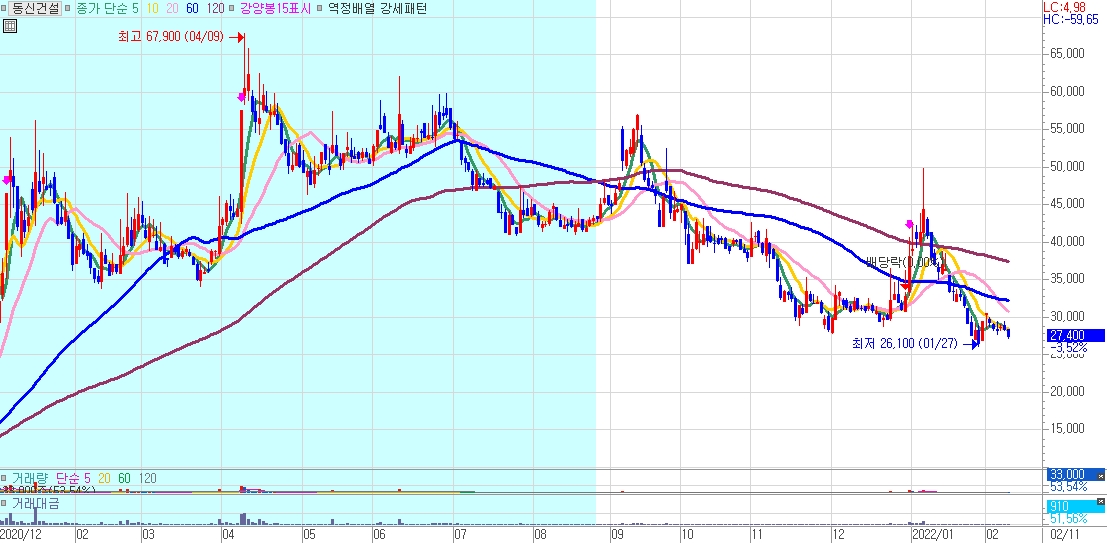Click the 2020/12 date axis label
This screenshot has width=1107, height=543.
[19, 536]
